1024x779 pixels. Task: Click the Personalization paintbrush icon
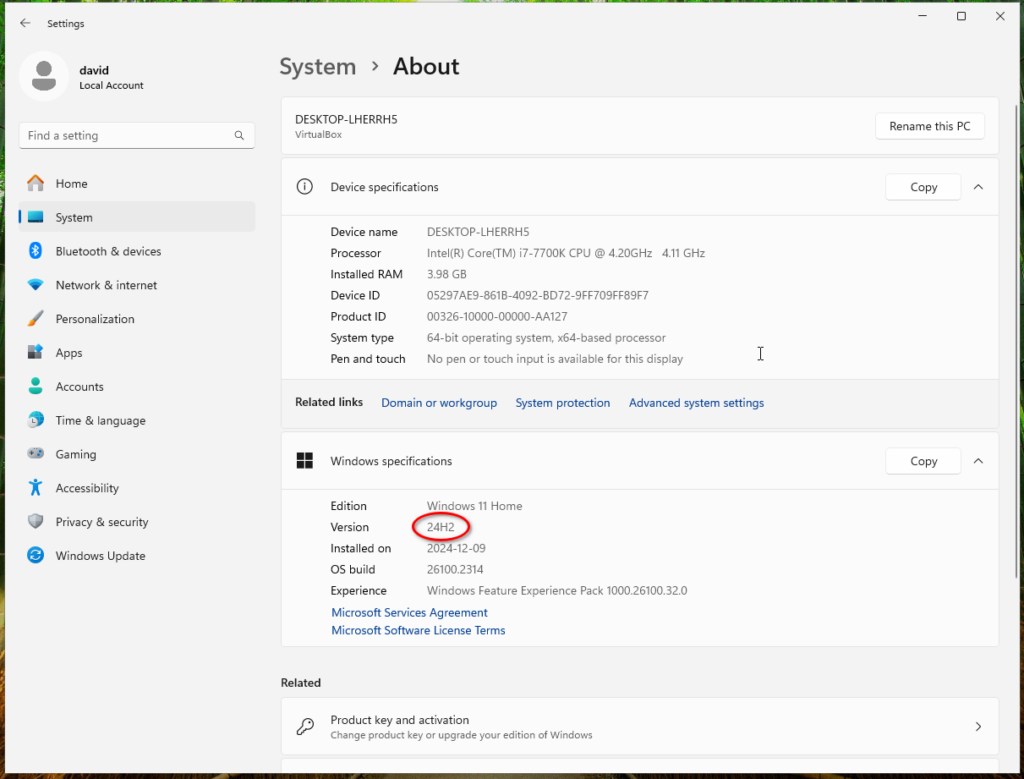[x=35, y=319]
